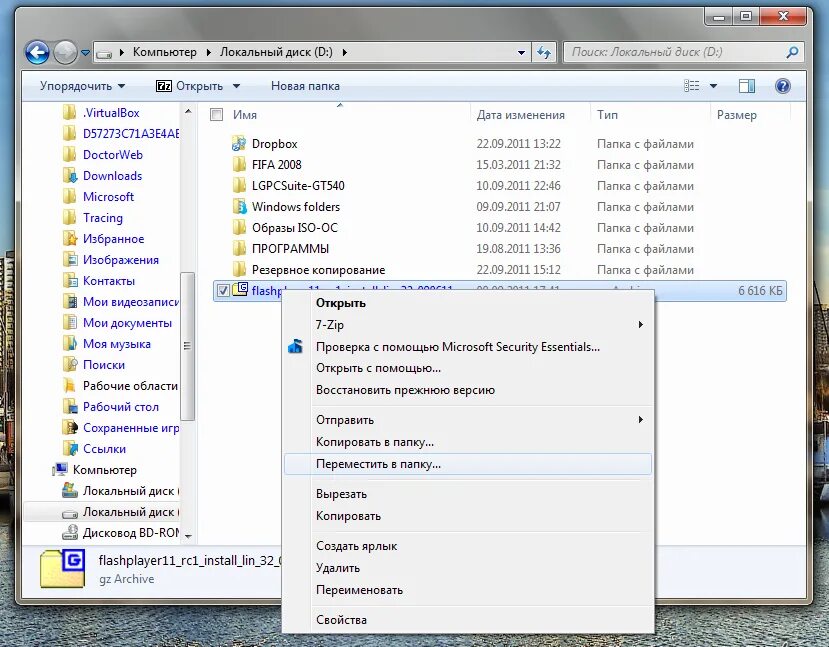Expand the 7-Zip submenu
Screen dimensions: 829x647
coord(468,325)
